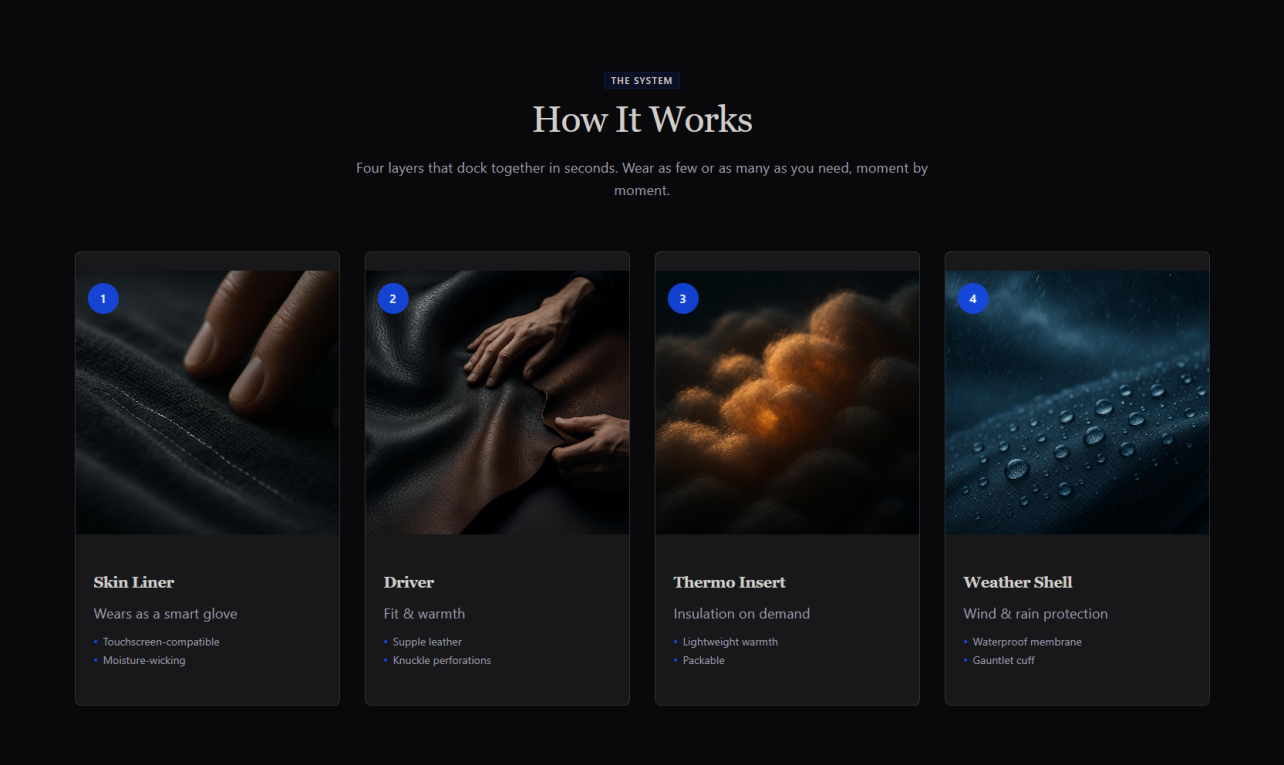The image size is (1284, 765).
Task: Click the blue number 1 badge
Action: [x=103, y=298]
